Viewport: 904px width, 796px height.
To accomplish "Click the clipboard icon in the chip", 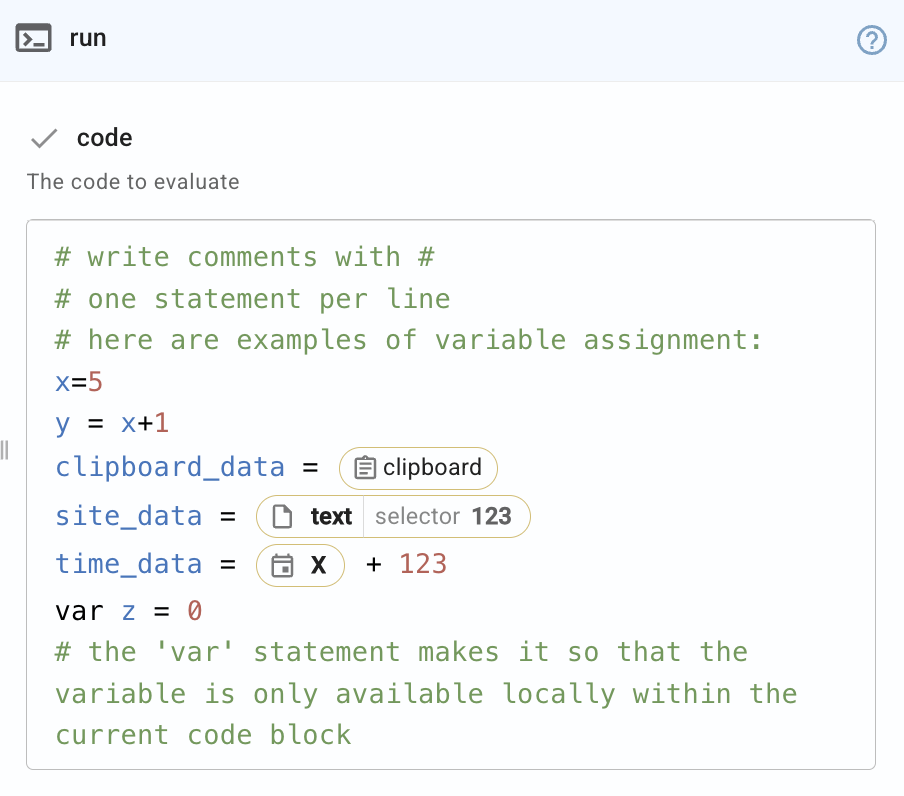I will (366, 468).
